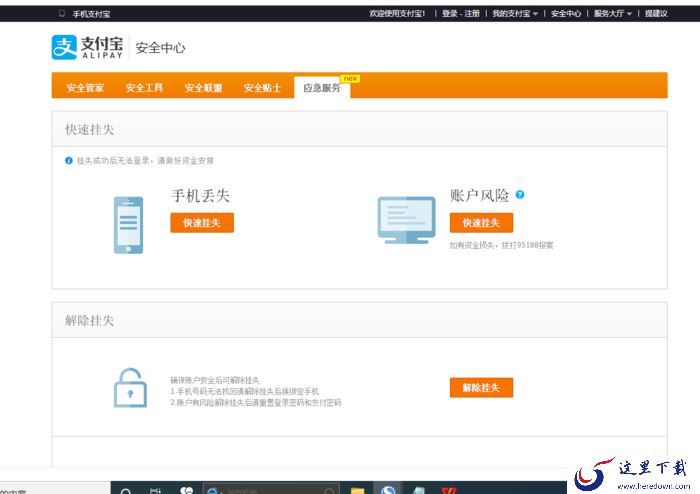Click the blue info icon before 挂失成功后无法登录
The width and height of the screenshot is (700, 494).
pos(69,161)
